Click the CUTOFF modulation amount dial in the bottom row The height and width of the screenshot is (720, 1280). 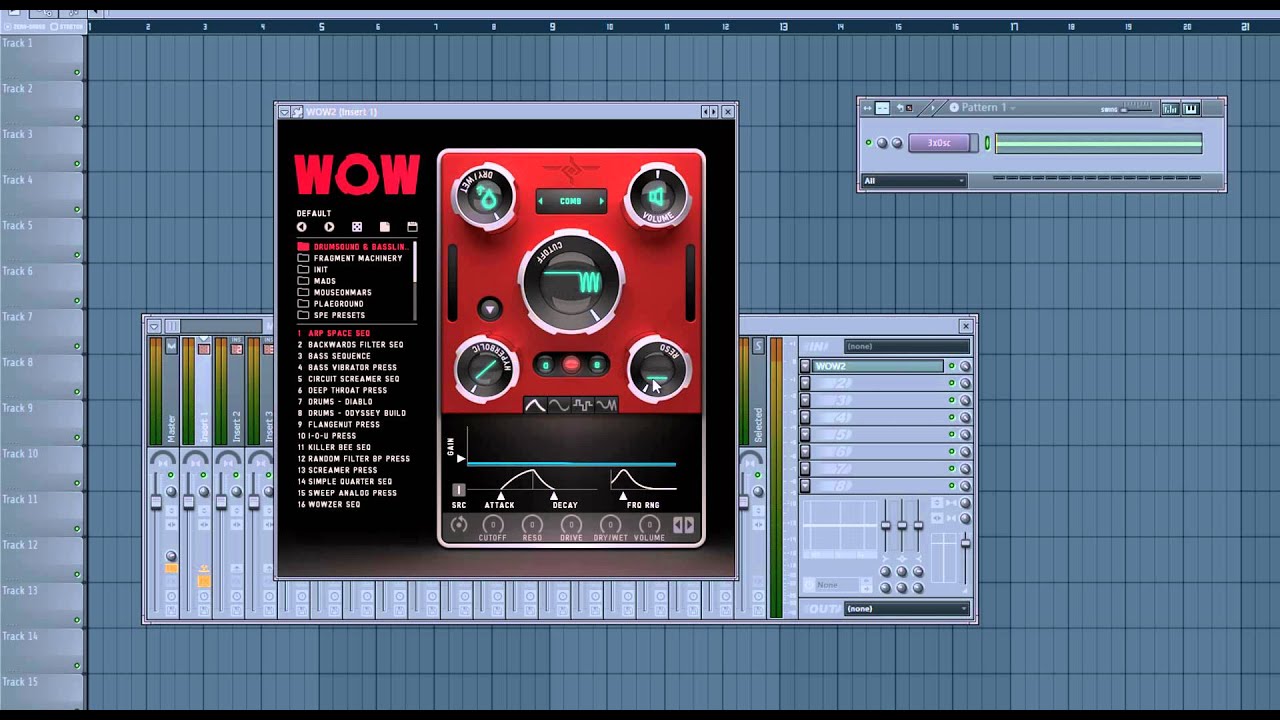tap(492, 525)
